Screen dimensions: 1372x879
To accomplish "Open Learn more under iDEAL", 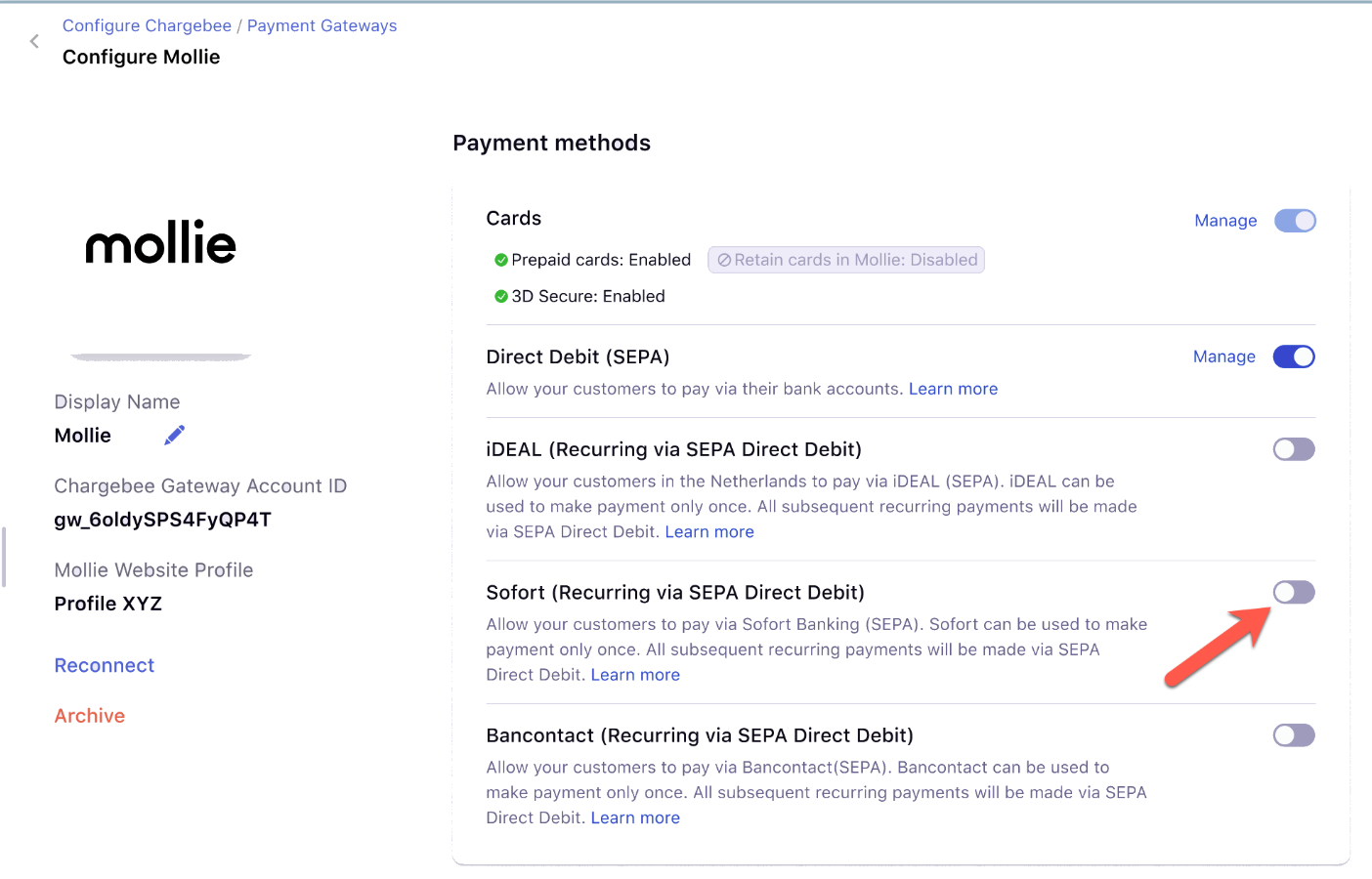I will coord(709,532).
